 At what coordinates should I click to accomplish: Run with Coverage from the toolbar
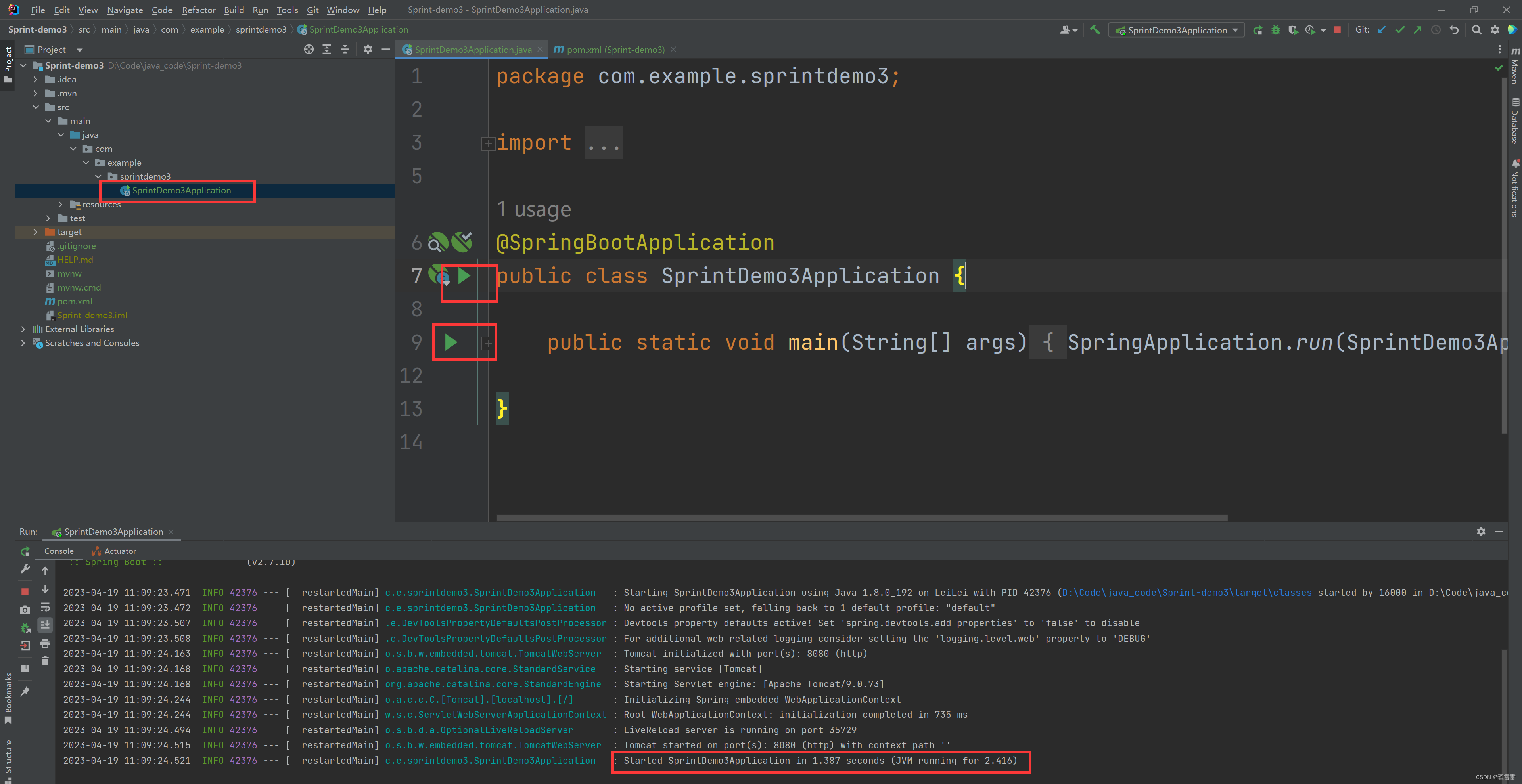tap(1293, 29)
